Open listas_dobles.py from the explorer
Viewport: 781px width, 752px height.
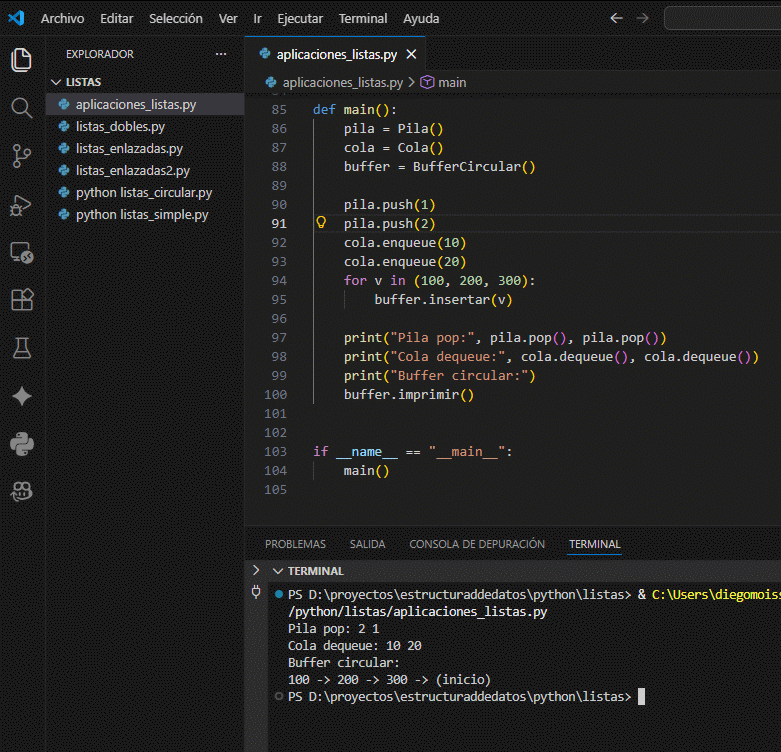click(x=120, y=127)
